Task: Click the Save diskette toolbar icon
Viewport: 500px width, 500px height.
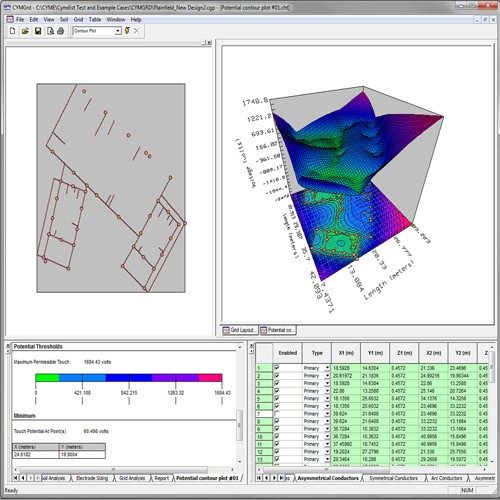Action: pos(38,31)
